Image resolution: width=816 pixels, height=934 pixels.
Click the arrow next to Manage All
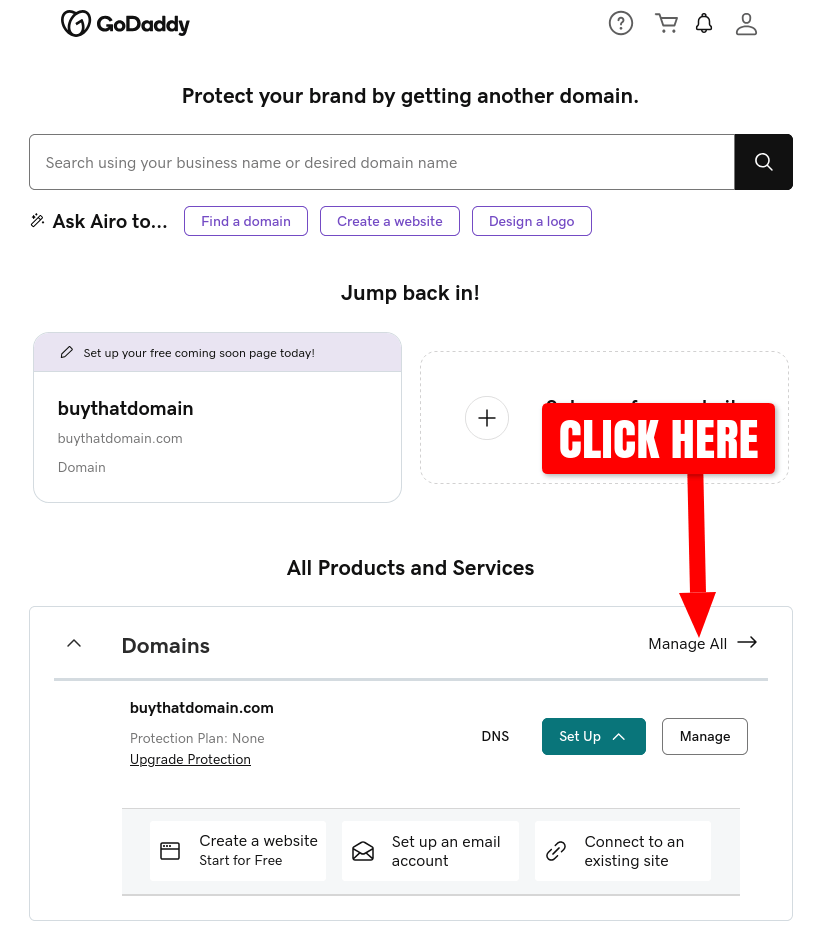click(747, 643)
